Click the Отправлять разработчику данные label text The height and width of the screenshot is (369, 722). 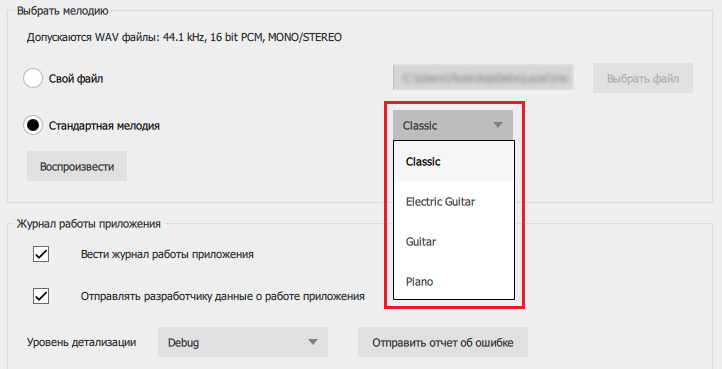223,296
